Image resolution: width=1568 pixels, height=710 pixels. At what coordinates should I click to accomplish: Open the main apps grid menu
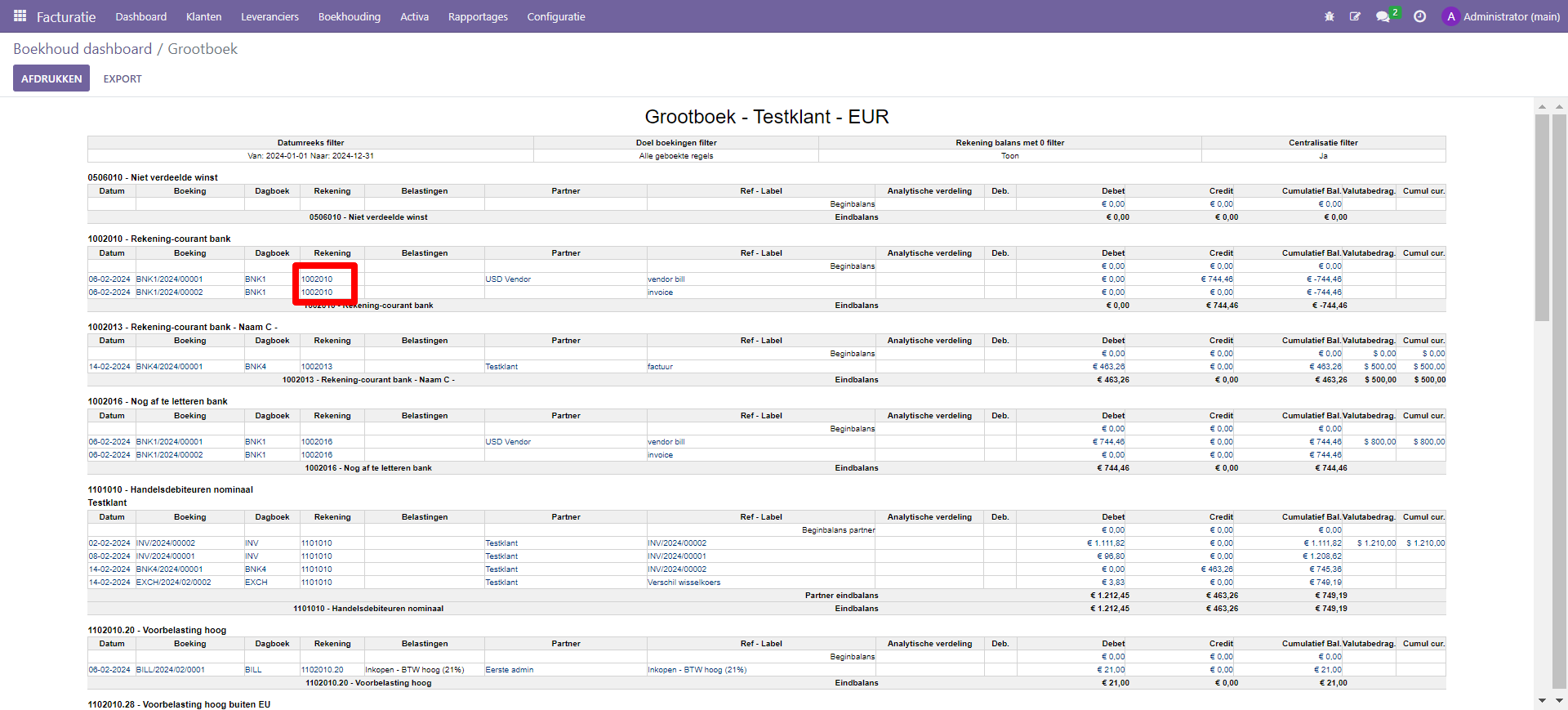point(20,16)
